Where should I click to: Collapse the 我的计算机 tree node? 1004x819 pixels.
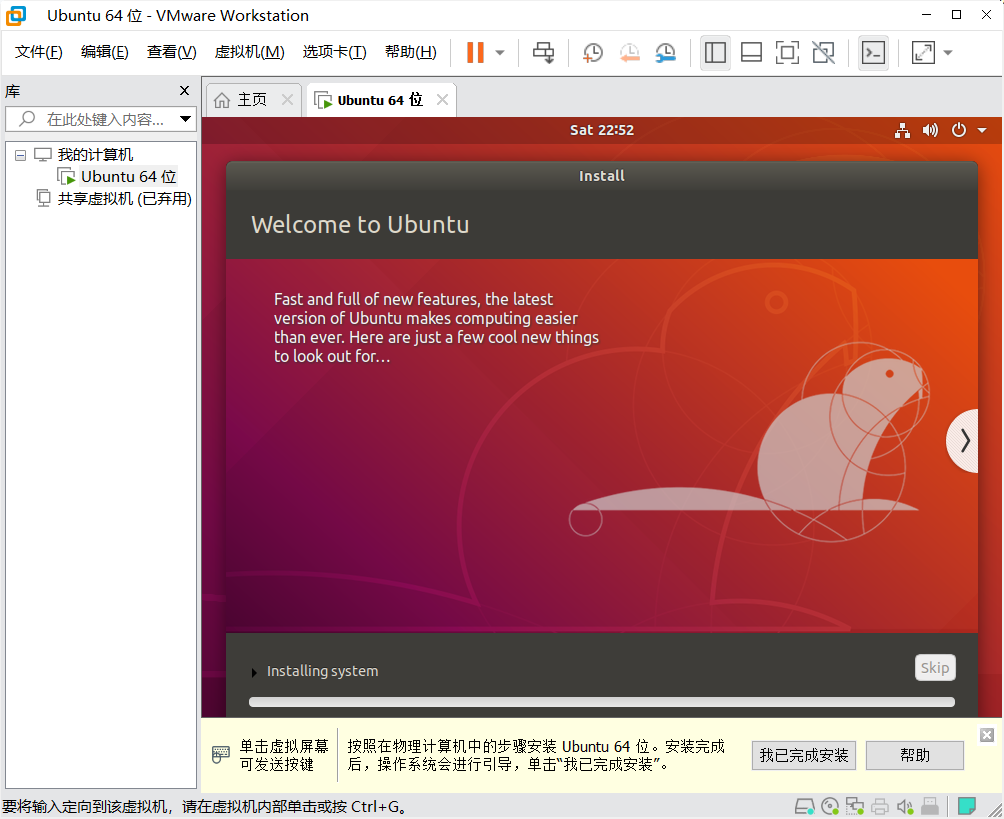(x=20, y=155)
